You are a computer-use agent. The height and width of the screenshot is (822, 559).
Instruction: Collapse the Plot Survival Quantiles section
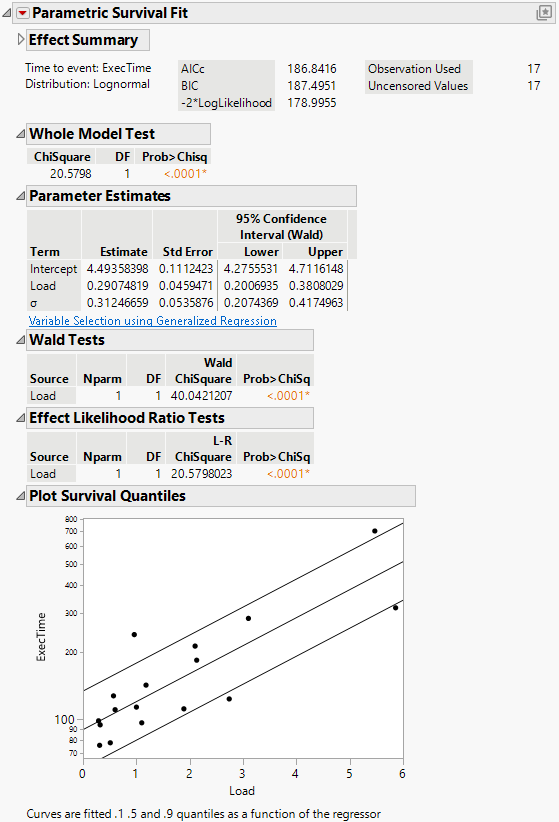click(20, 495)
